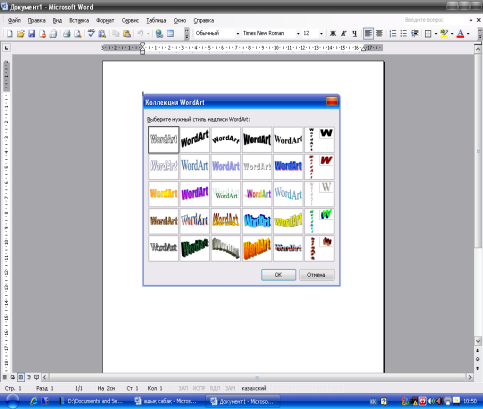483x409 pixels.
Task: Open the Правка menu
Action: 37,20
